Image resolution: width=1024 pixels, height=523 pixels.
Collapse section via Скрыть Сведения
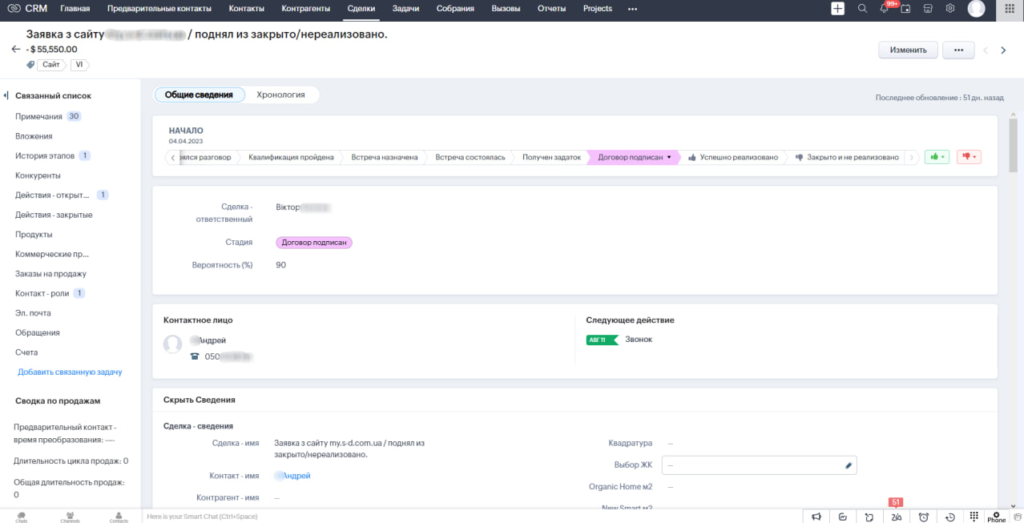199,400
